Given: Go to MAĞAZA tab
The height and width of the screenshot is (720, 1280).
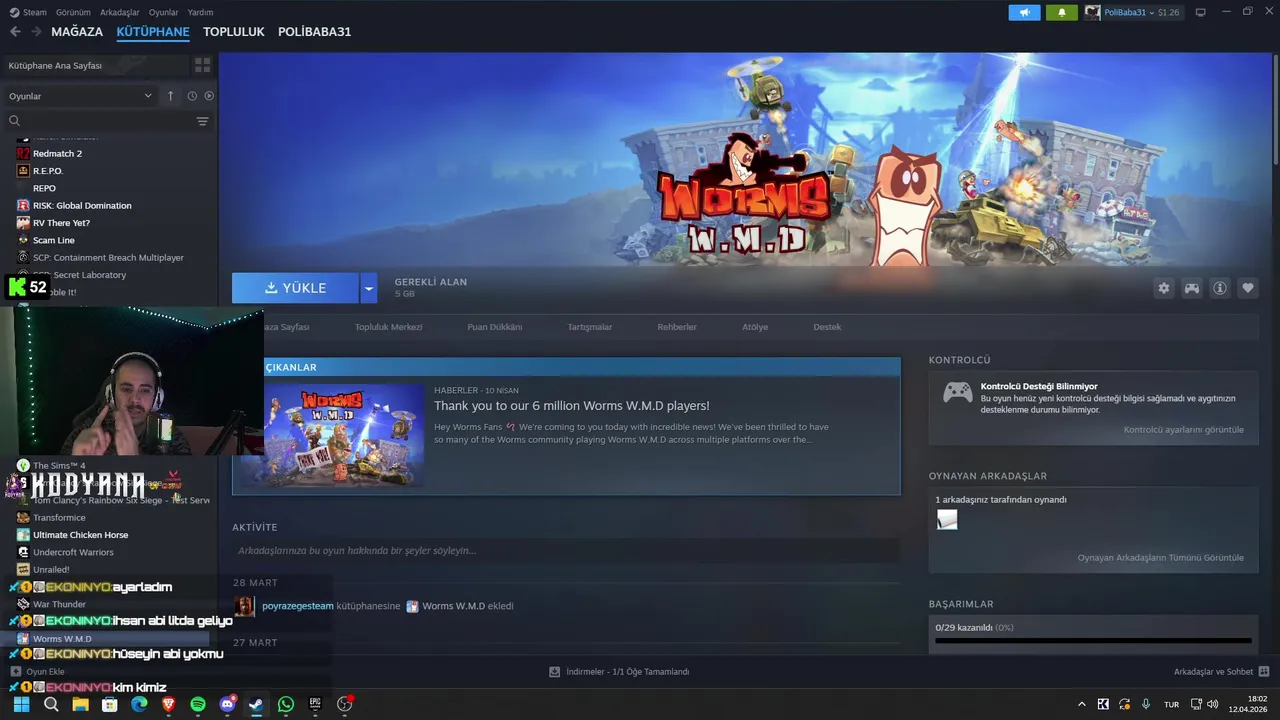Looking at the screenshot, I should (77, 32).
